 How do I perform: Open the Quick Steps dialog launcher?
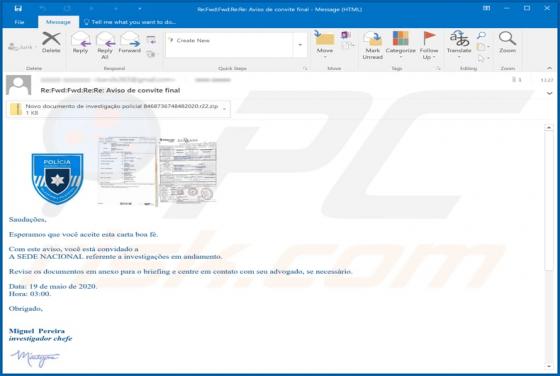click(x=305, y=68)
